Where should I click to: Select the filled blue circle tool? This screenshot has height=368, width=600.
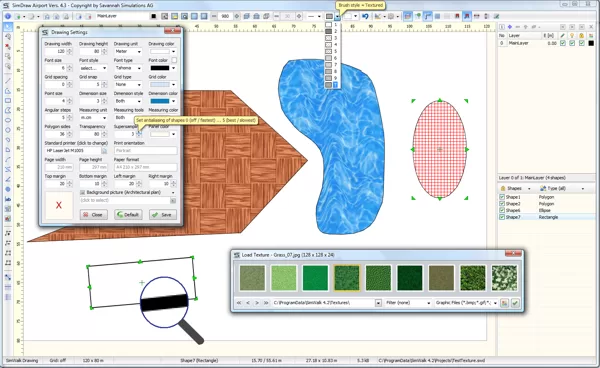pyautogui.click(x=8, y=189)
